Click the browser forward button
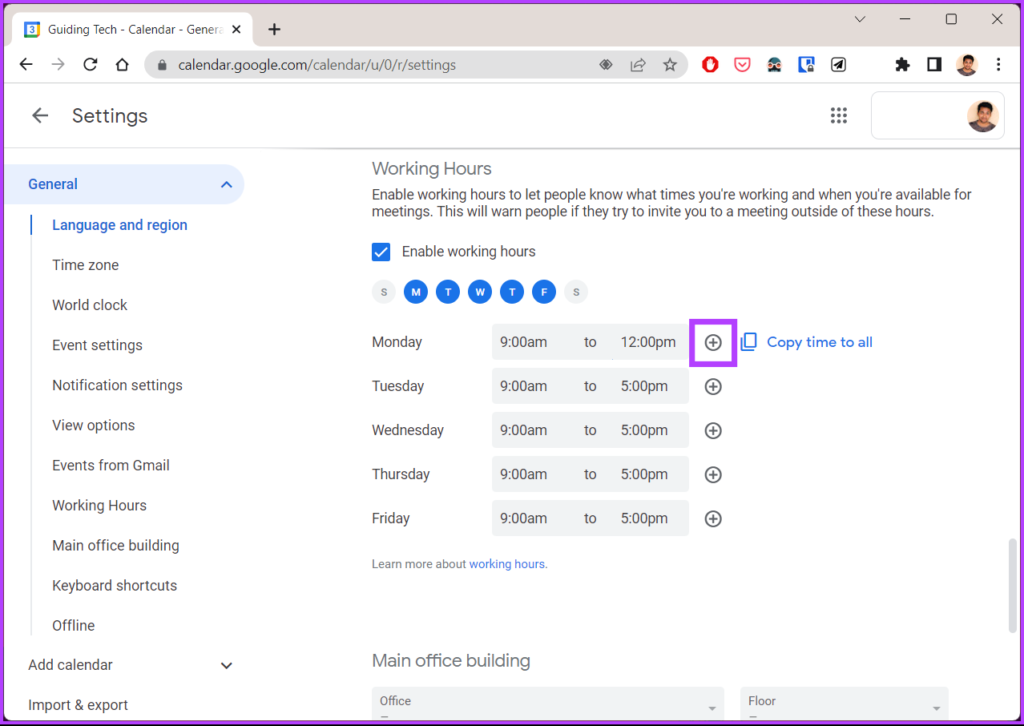Viewport: 1024px width, 726px height. tap(58, 65)
